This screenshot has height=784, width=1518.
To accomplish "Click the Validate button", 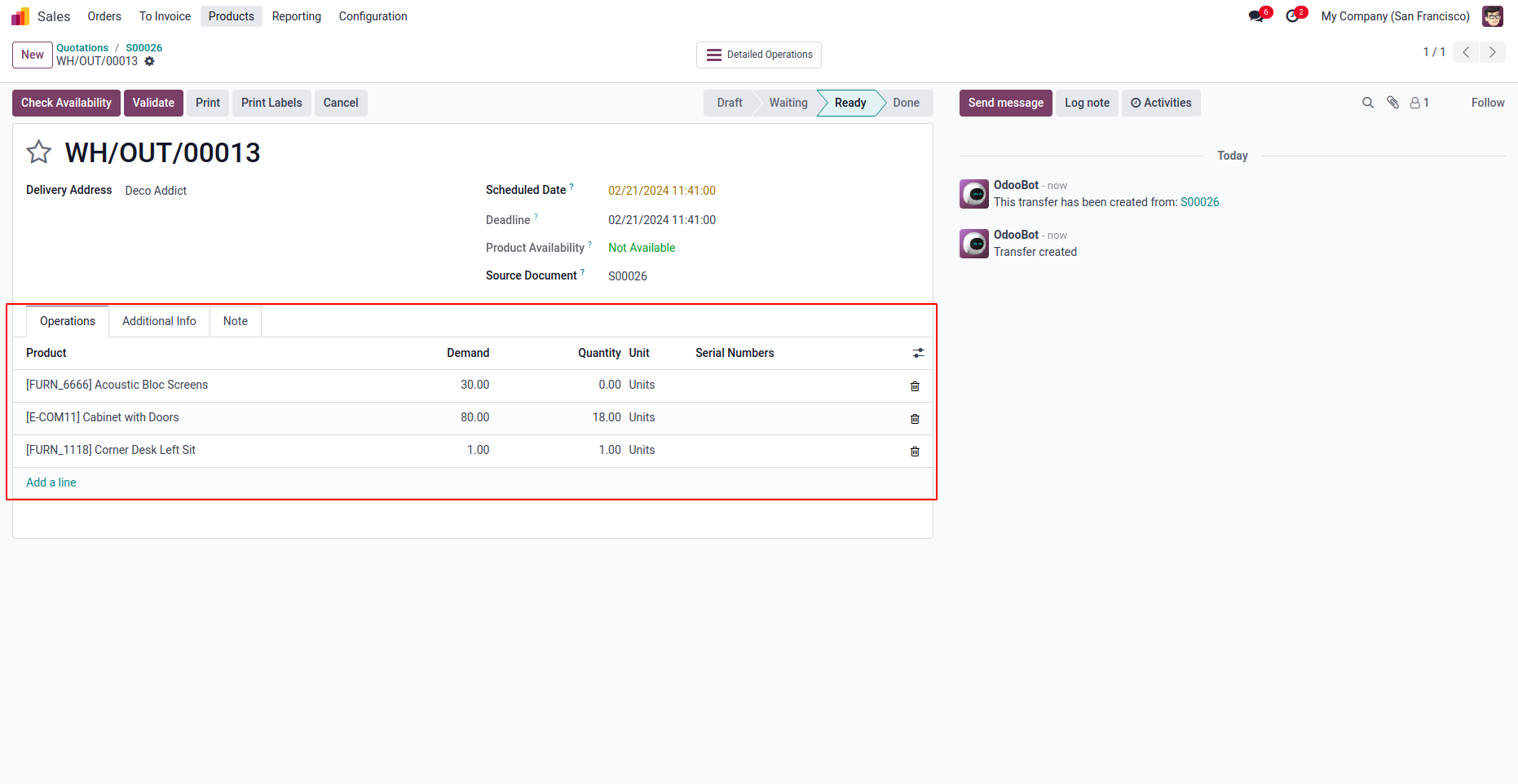I will coord(153,103).
